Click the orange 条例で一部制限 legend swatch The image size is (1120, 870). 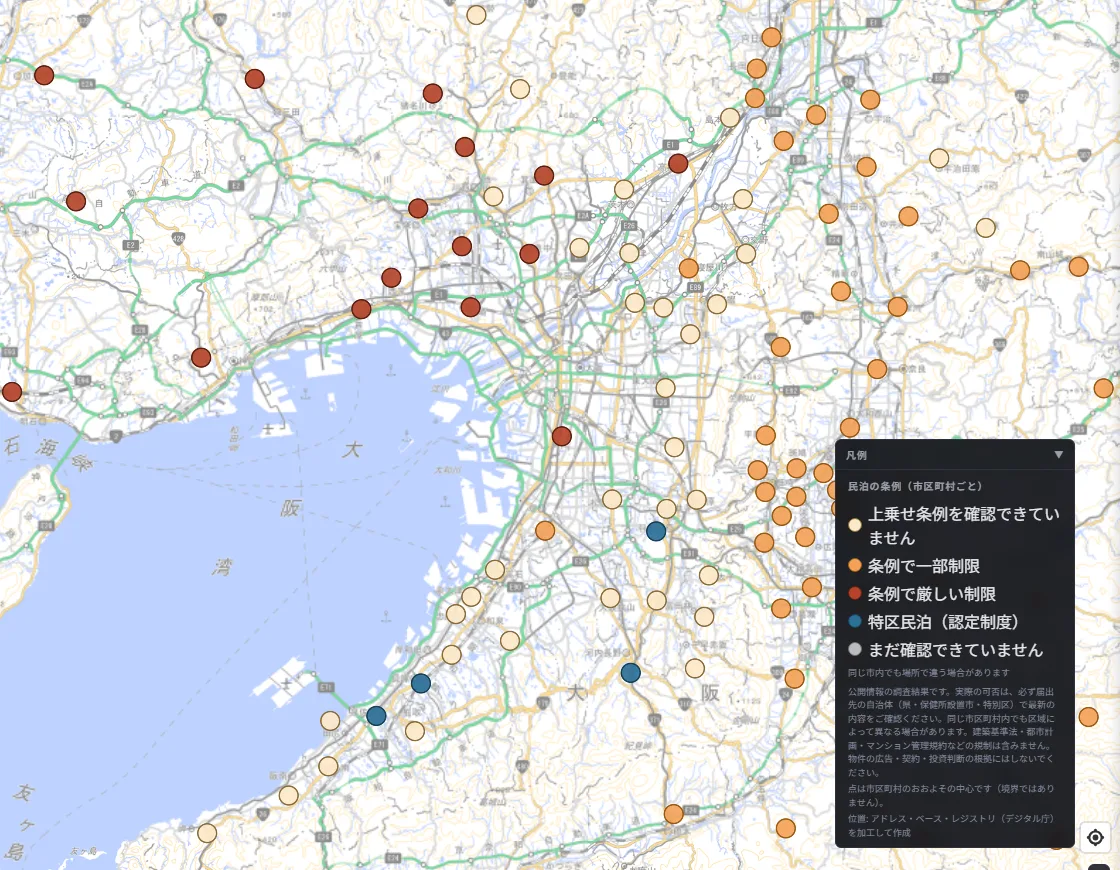pyautogui.click(x=854, y=566)
